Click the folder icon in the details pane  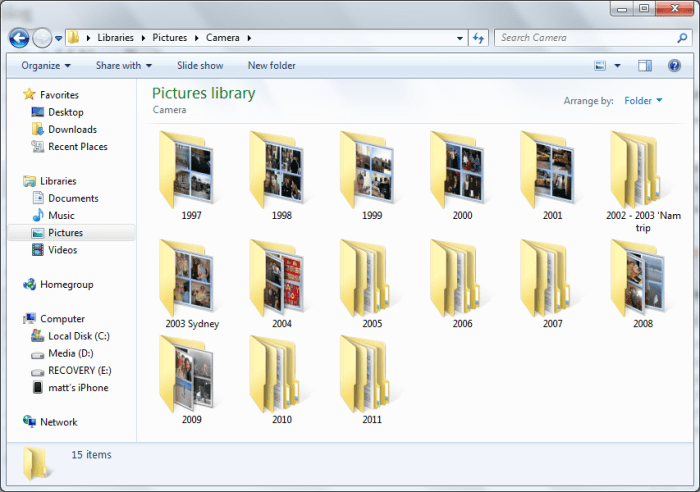coord(36,463)
